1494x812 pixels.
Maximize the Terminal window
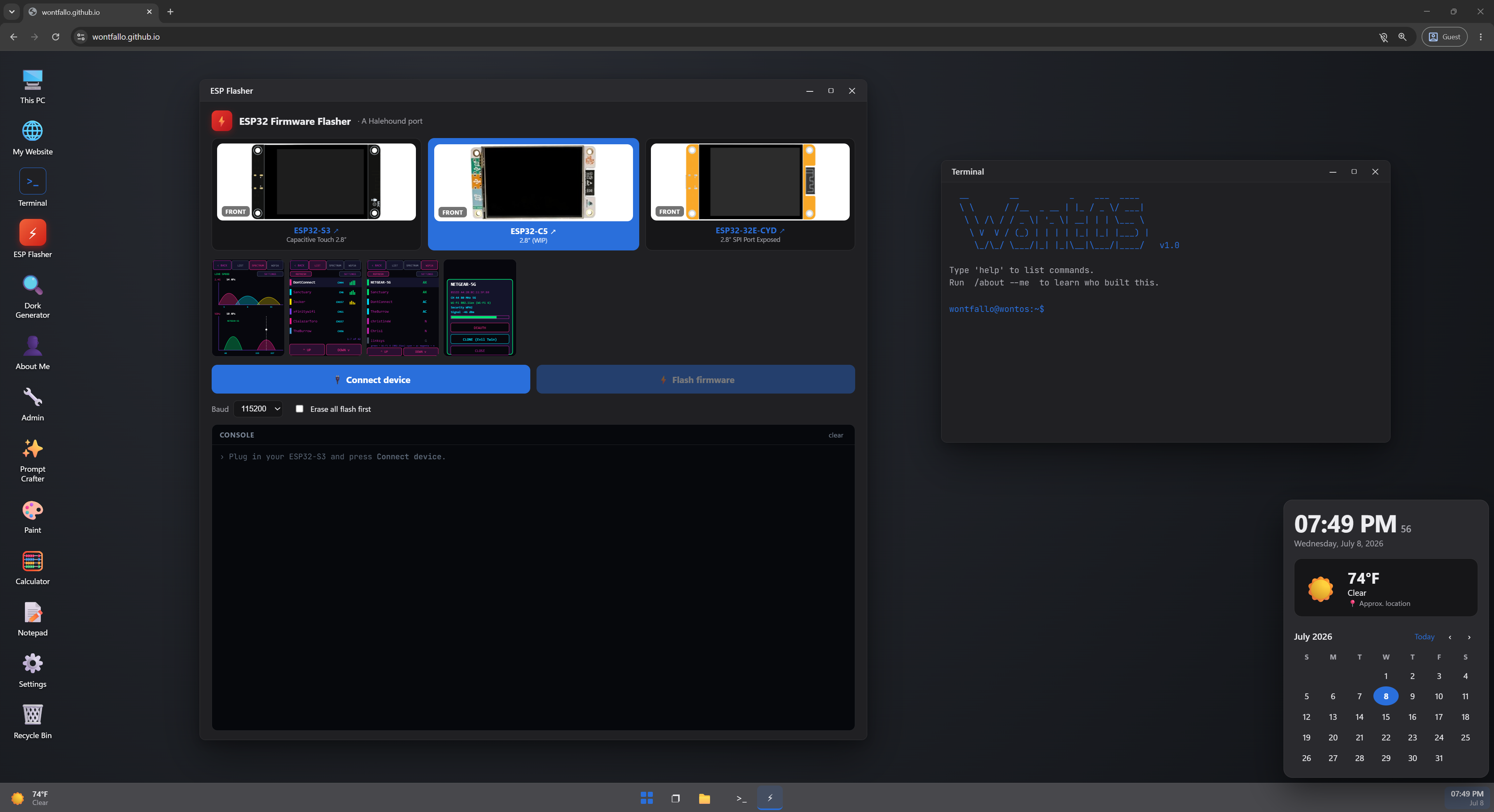(x=1354, y=171)
